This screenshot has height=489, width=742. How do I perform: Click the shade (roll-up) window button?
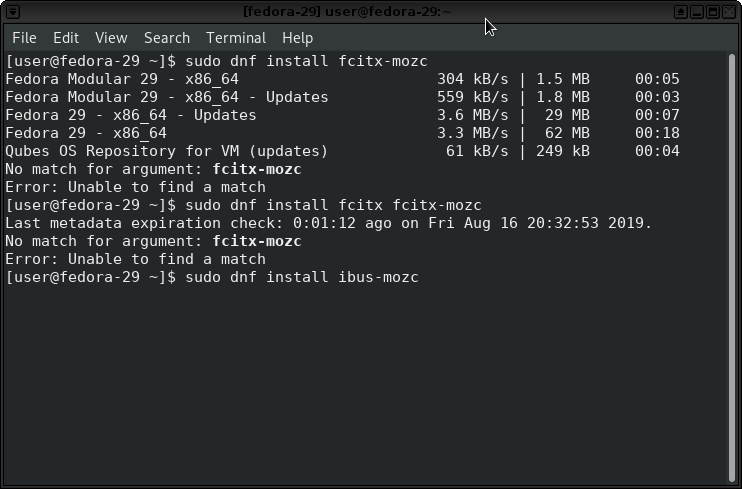[681, 12]
